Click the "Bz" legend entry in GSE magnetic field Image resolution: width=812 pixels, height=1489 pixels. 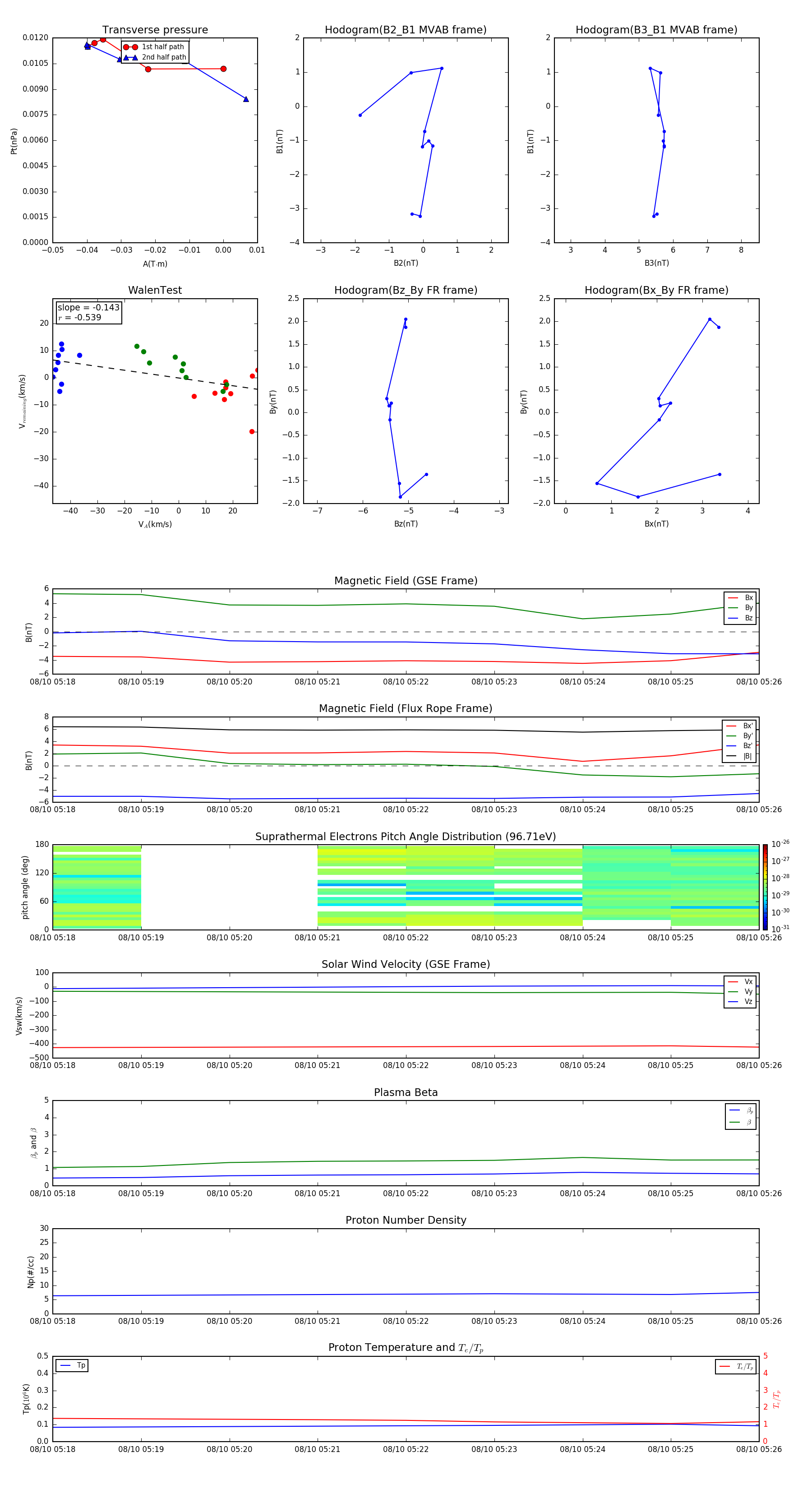click(740, 618)
